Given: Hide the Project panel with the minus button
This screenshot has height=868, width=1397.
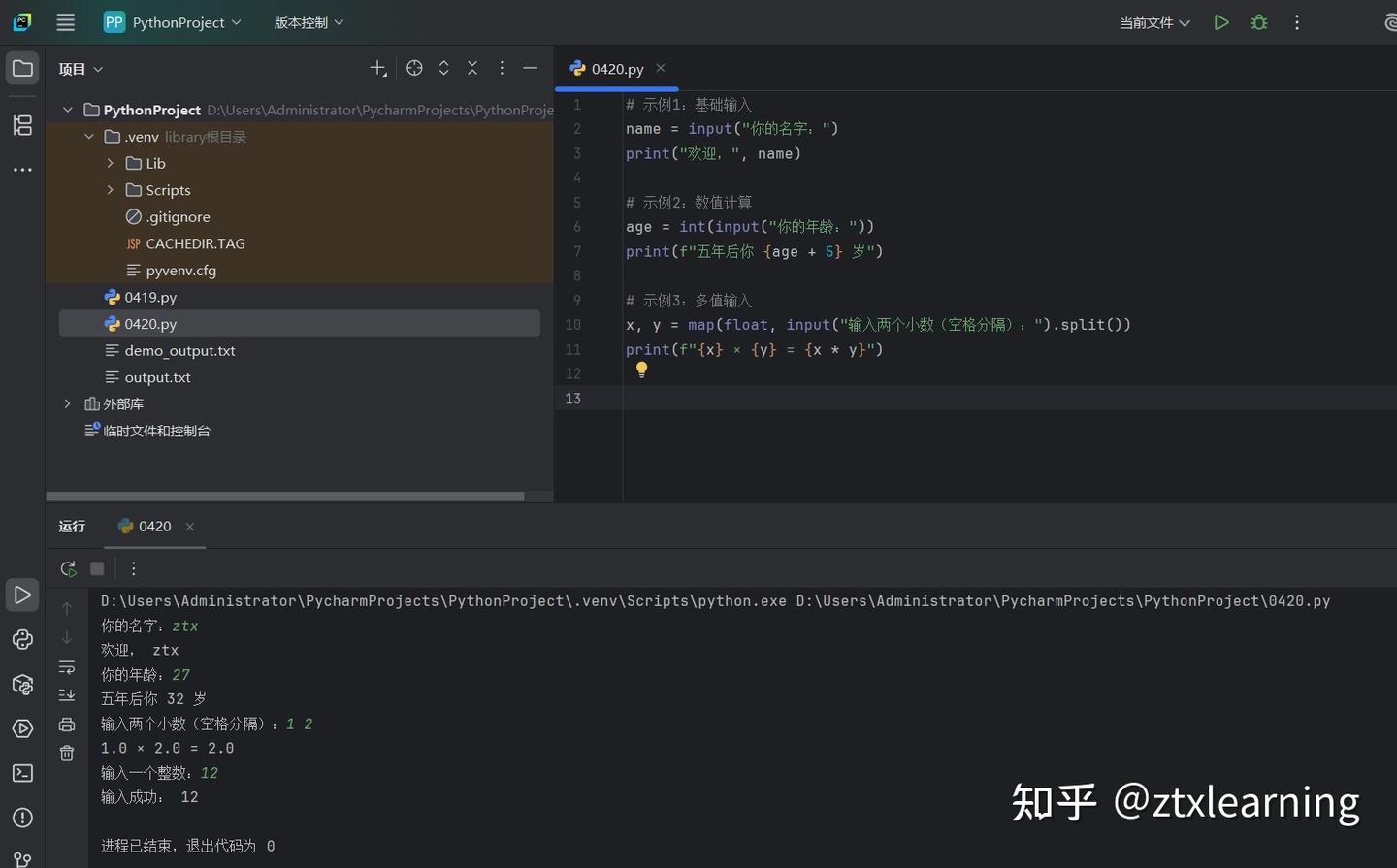Looking at the screenshot, I should tap(530, 68).
